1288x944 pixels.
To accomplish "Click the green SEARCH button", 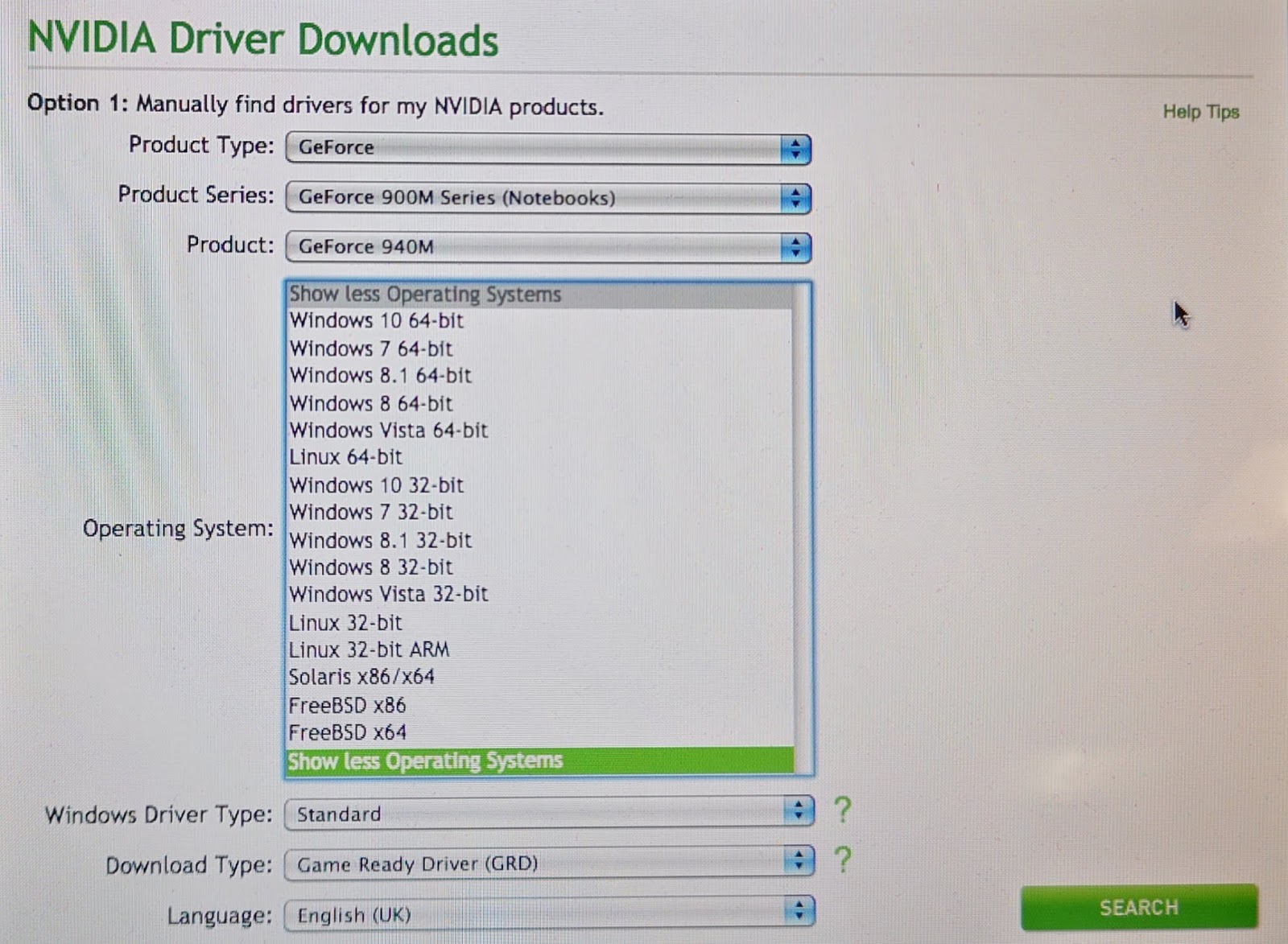I will pyautogui.click(x=1139, y=907).
